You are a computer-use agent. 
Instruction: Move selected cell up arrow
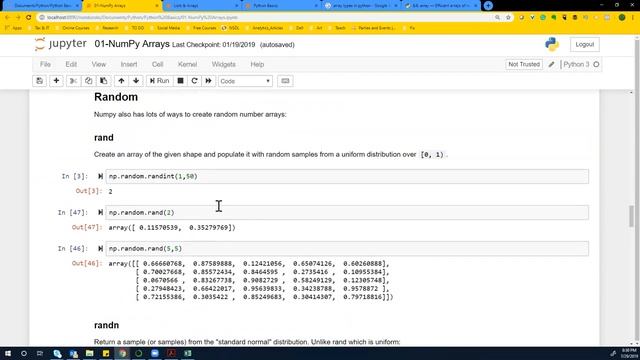tap(121, 81)
